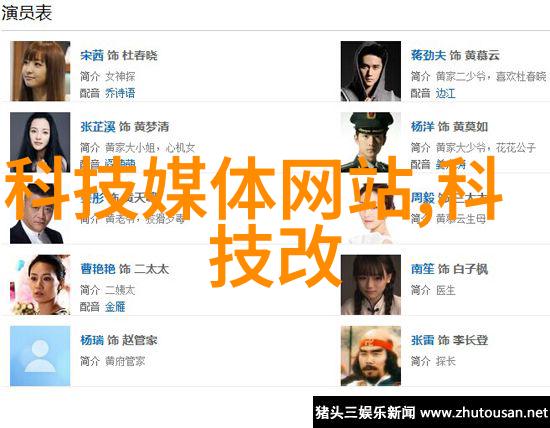Screen dimensions: 550x428
Task: Click 宋茜's portrait thumbnail
Action: pyautogui.click(x=40, y=71)
